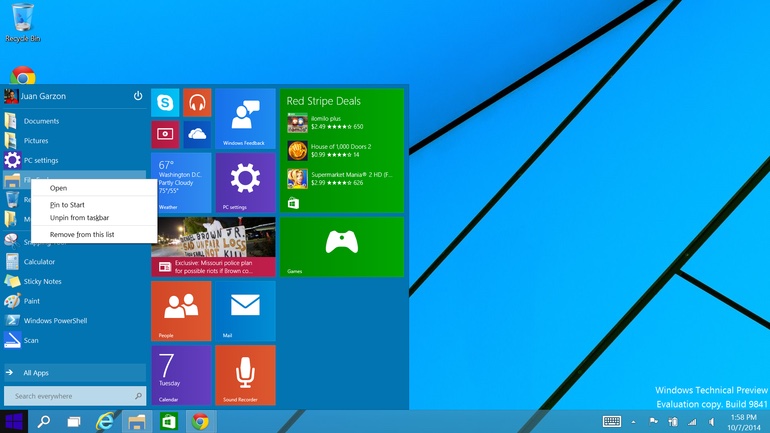Screen dimensions: 770x433
Task: Open the Sound Recorder tile
Action: tap(245, 375)
